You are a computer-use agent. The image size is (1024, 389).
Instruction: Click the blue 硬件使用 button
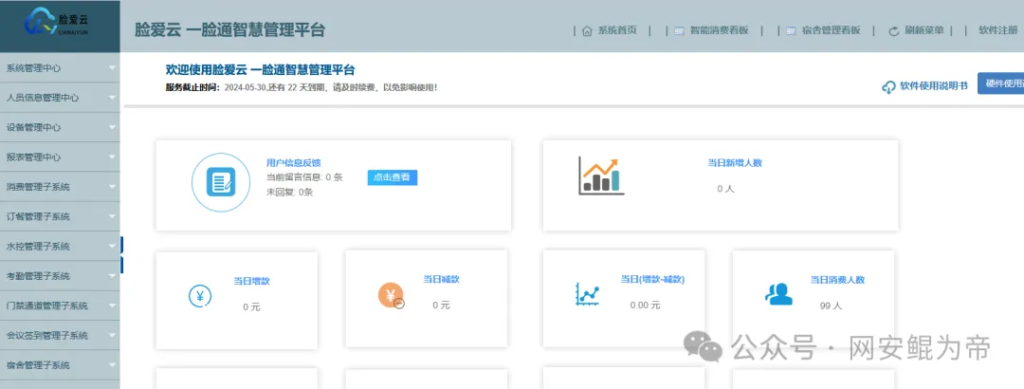[1000, 84]
